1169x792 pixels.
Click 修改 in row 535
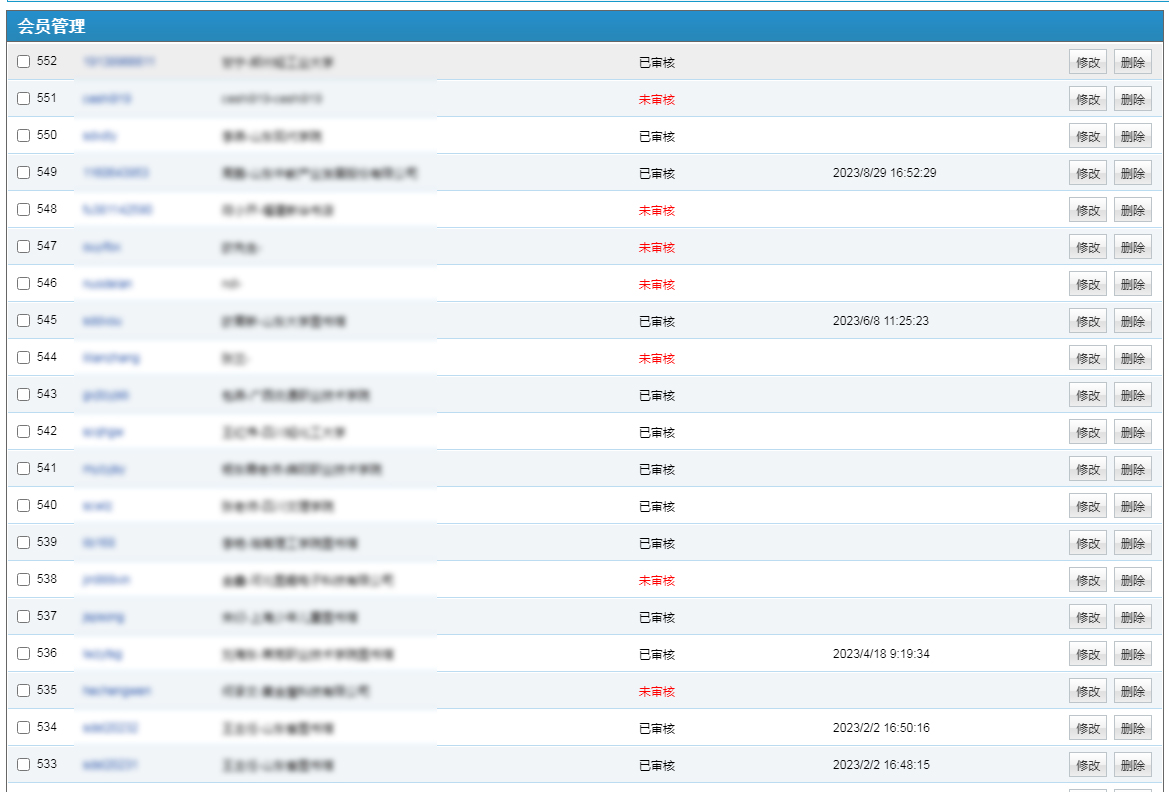1087,691
